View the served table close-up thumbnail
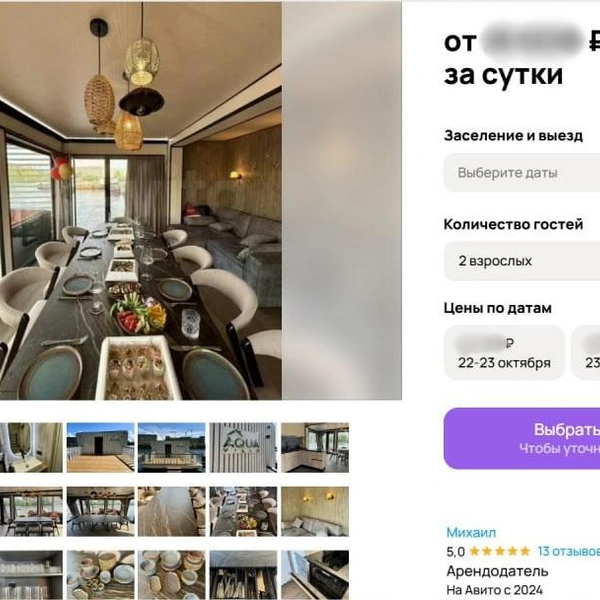This screenshot has height=600, width=600. tap(243, 511)
